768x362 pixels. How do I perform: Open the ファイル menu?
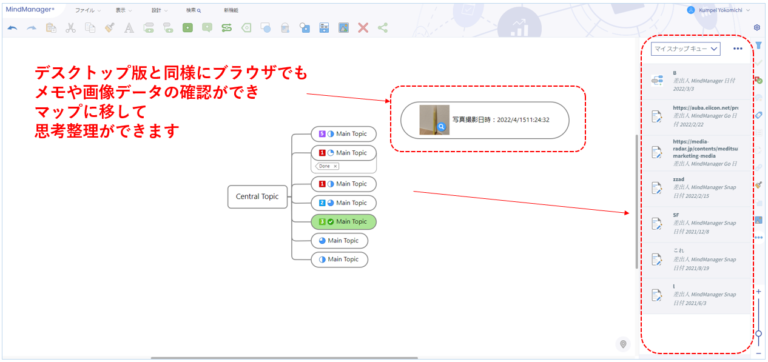tap(88, 10)
